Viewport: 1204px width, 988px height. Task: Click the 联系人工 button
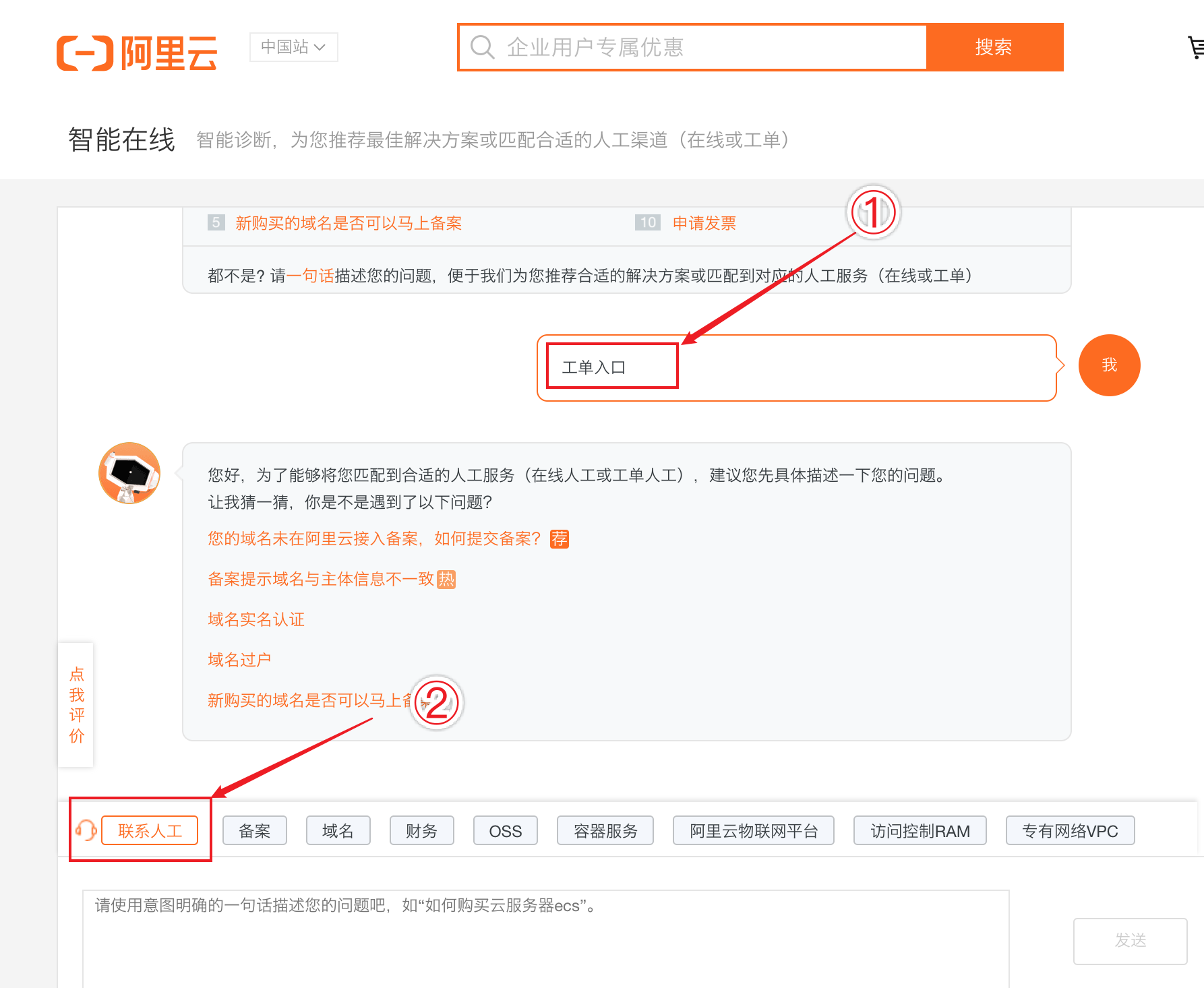point(150,830)
